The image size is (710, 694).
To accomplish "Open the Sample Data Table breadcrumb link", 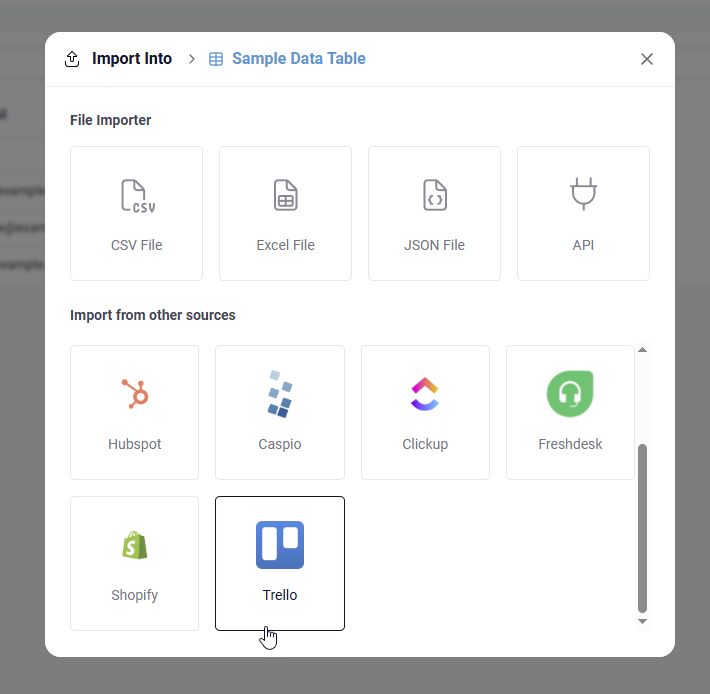I will click(298, 59).
